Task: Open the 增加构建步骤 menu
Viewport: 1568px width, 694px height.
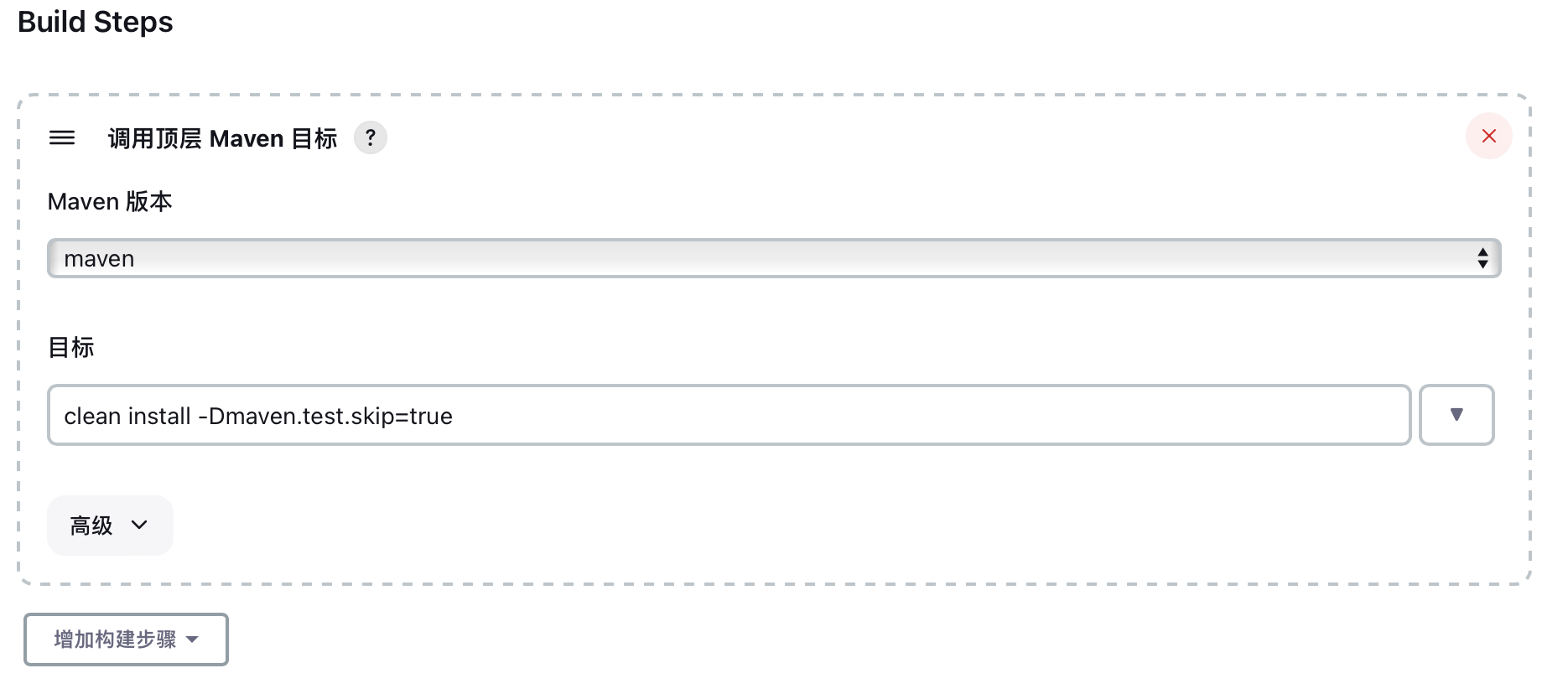Action: pyautogui.click(x=126, y=640)
